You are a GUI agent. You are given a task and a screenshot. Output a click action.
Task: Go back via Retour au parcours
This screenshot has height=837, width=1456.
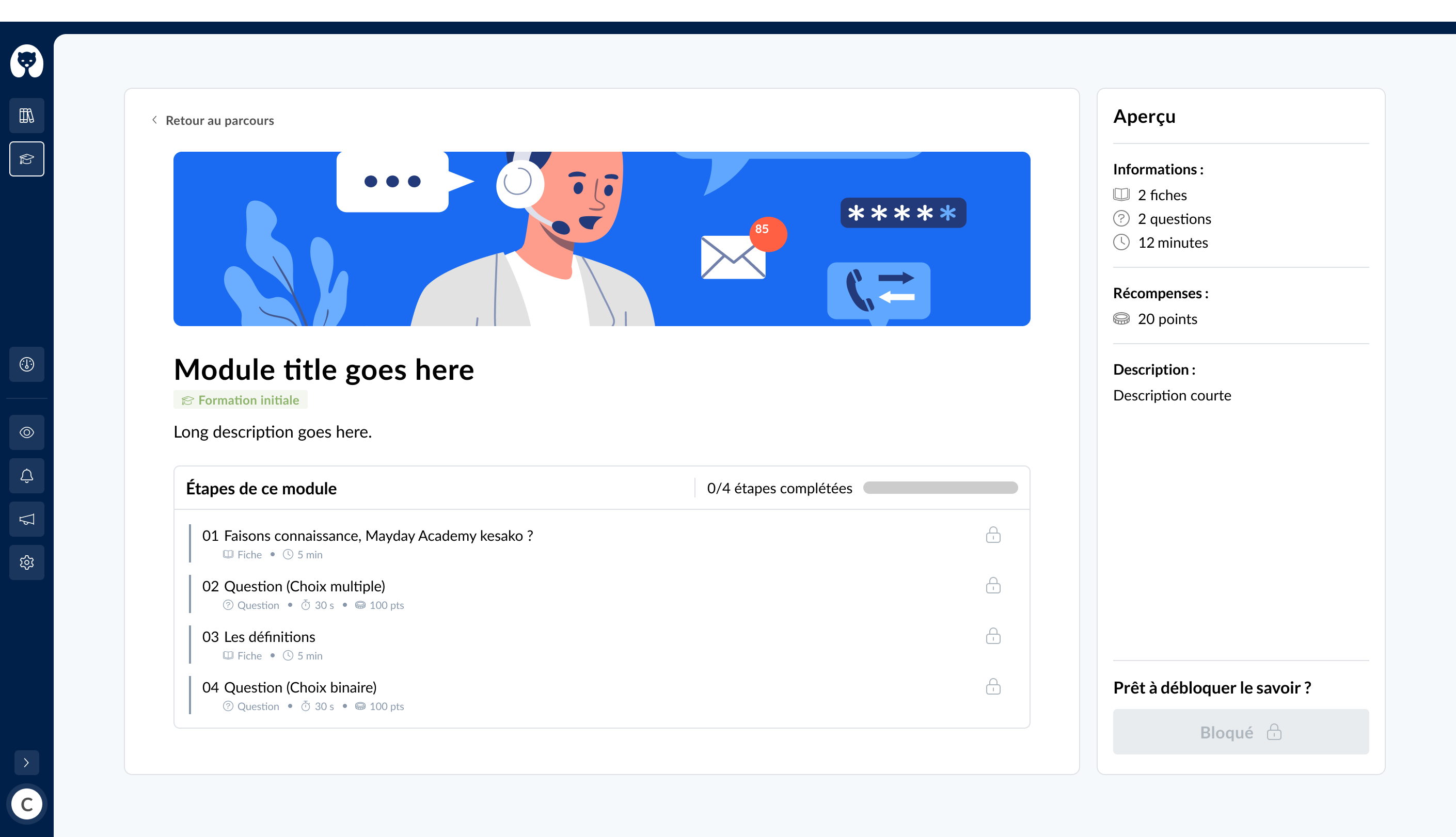pos(219,121)
